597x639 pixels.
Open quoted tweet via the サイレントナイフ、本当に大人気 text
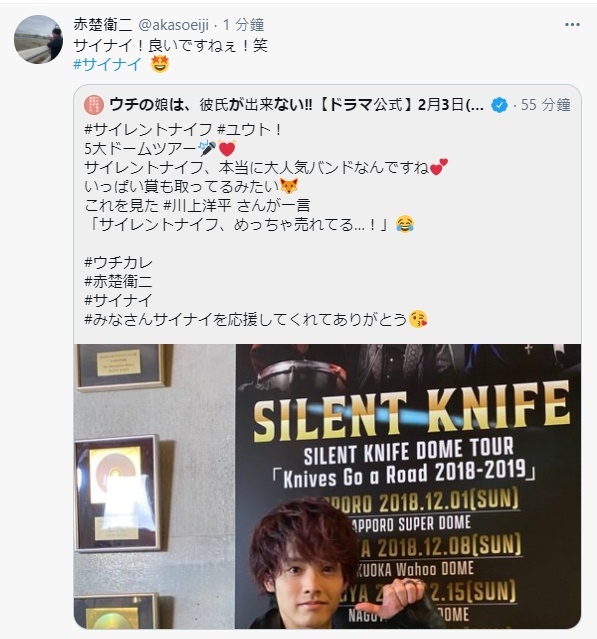tap(256, 167)
